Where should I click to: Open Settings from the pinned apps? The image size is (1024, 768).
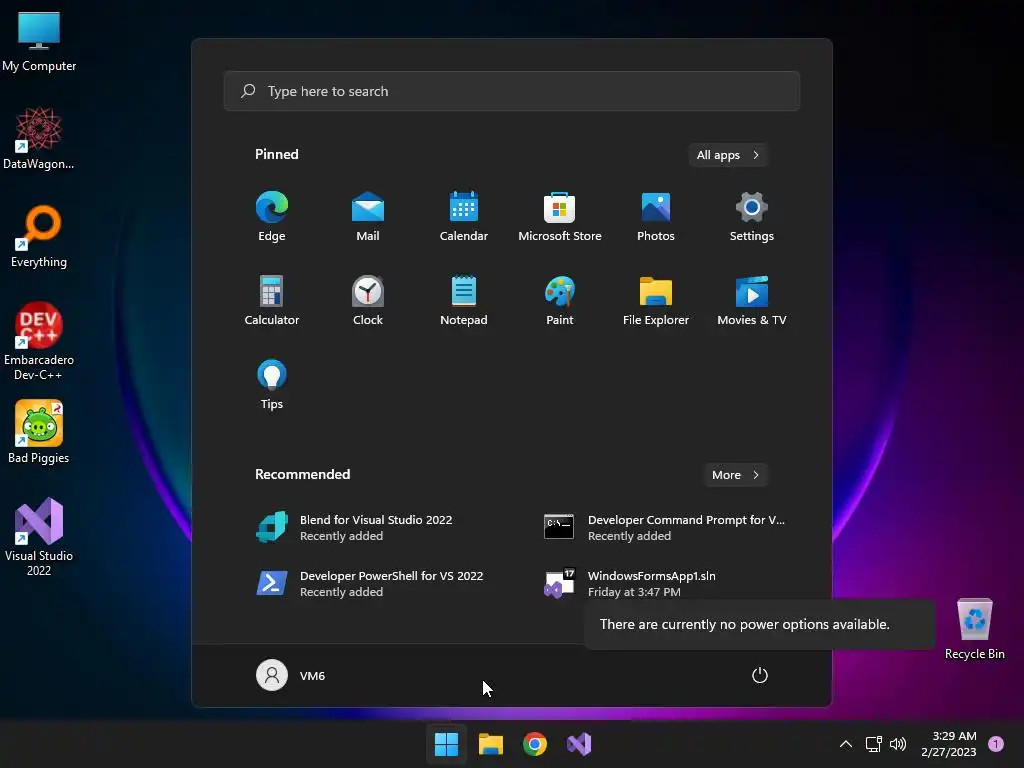point(752,217)
